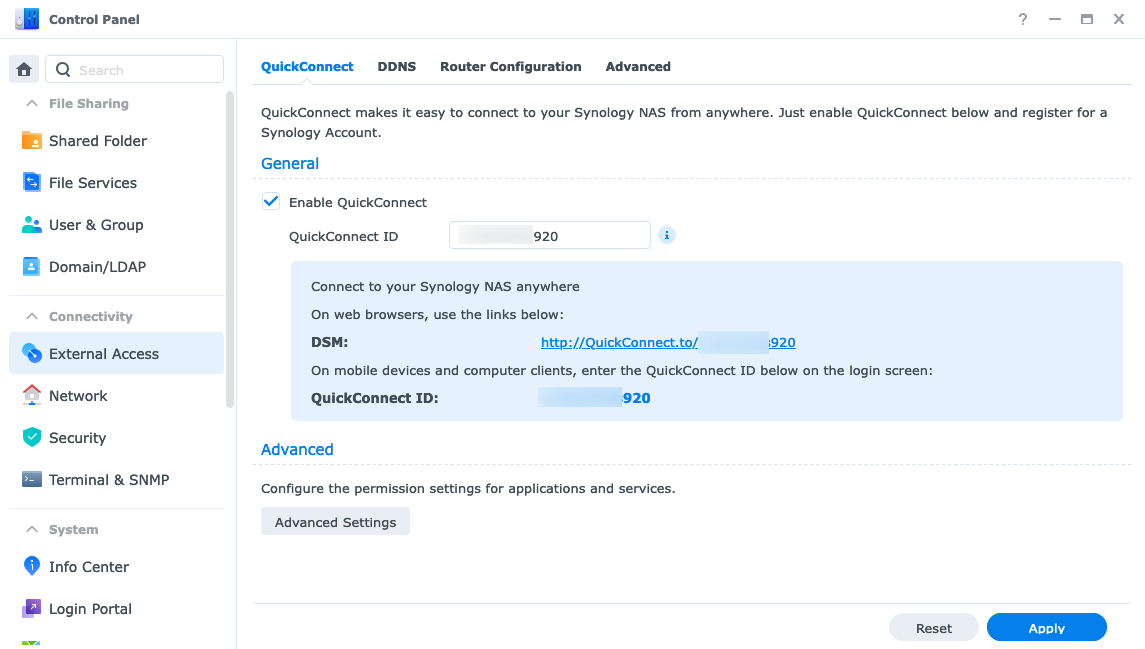Open Shared Folder settings

click(97, 141)
